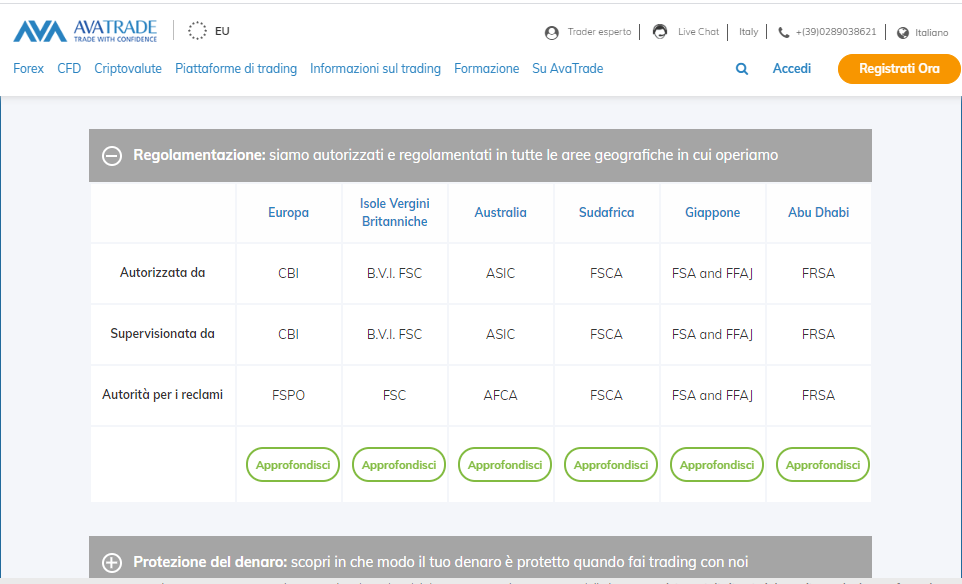Click FSCA in Supervisionata da row
The height and width of the screenshot is (584, 962).
click(606, 334)
